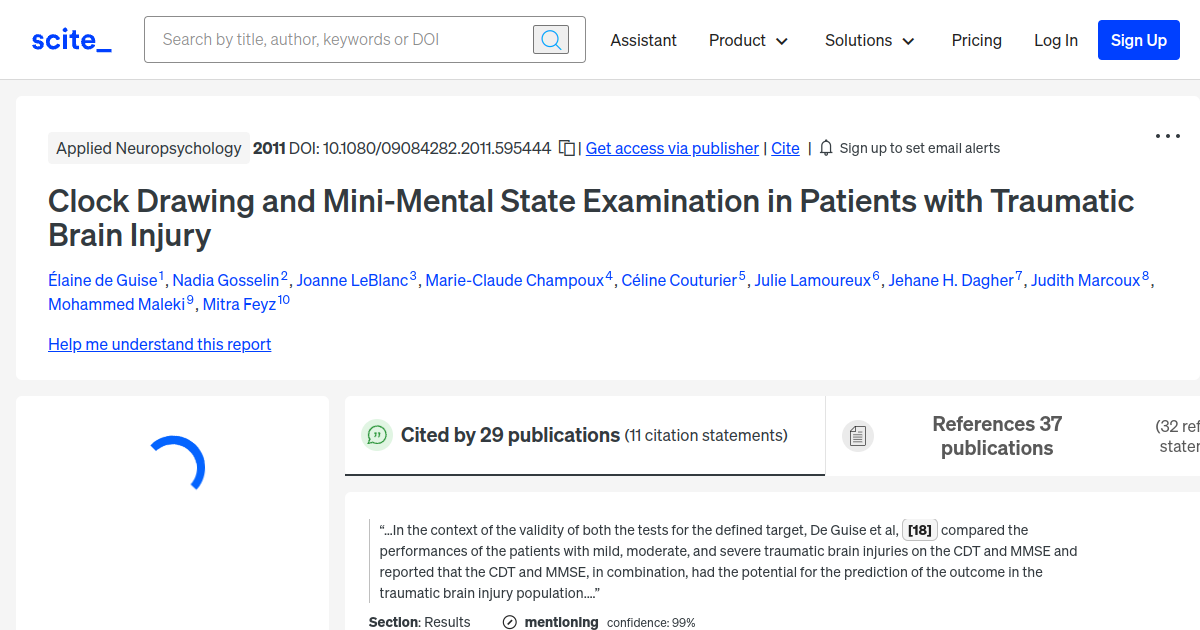1200x630 pixels.
Task: Click the Sign Up button
Action: [x=1138, y=40]
